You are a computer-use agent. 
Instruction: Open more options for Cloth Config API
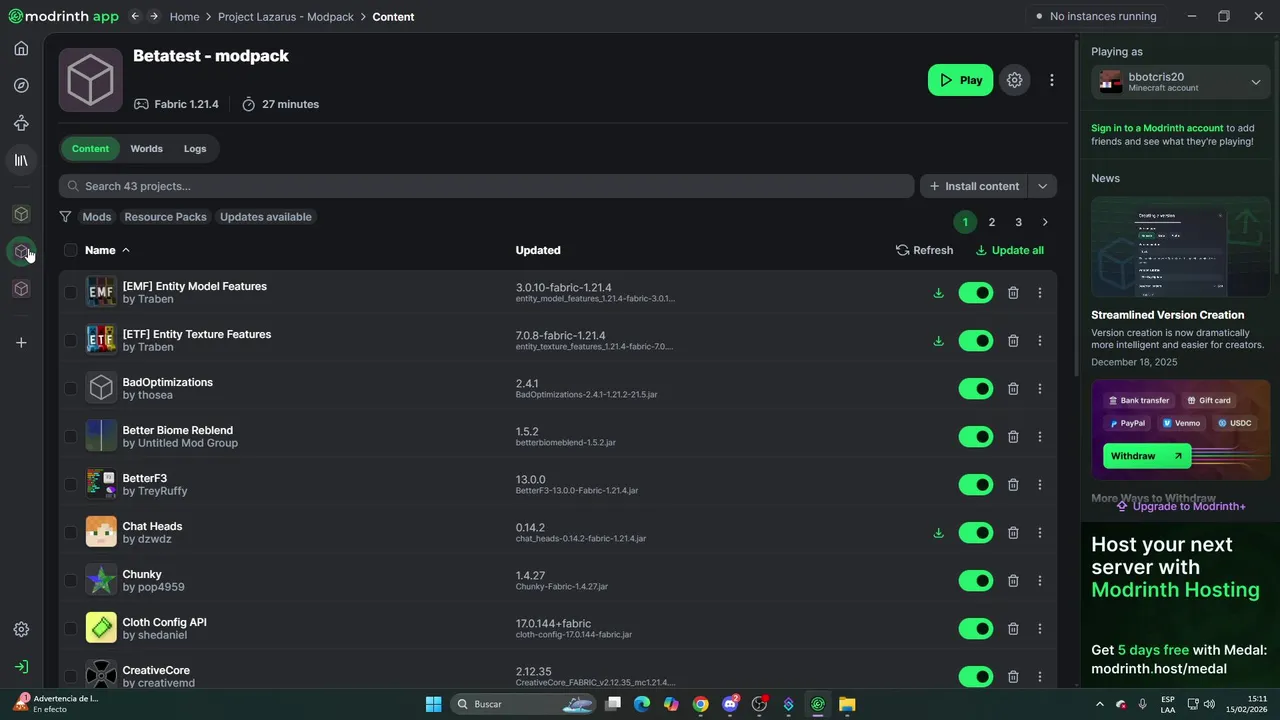[1040, 629]
